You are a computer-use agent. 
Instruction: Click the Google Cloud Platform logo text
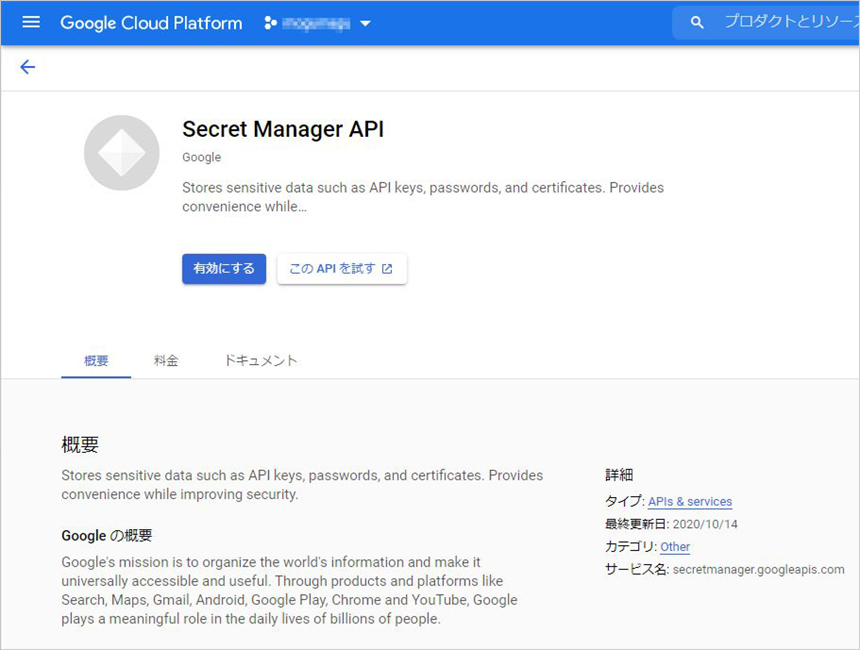pos(151,23)
